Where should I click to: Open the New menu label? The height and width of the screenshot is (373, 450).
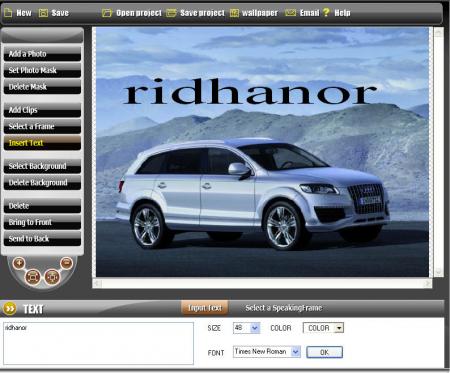click(x=24, y=13)
